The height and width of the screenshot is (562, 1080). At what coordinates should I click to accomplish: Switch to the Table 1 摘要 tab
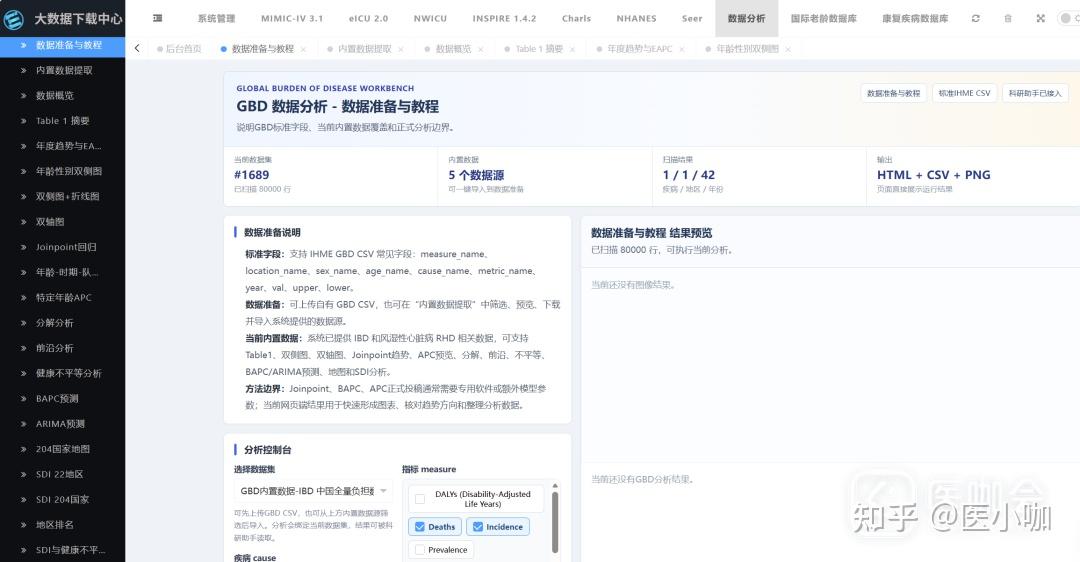[x=534, y=49]
